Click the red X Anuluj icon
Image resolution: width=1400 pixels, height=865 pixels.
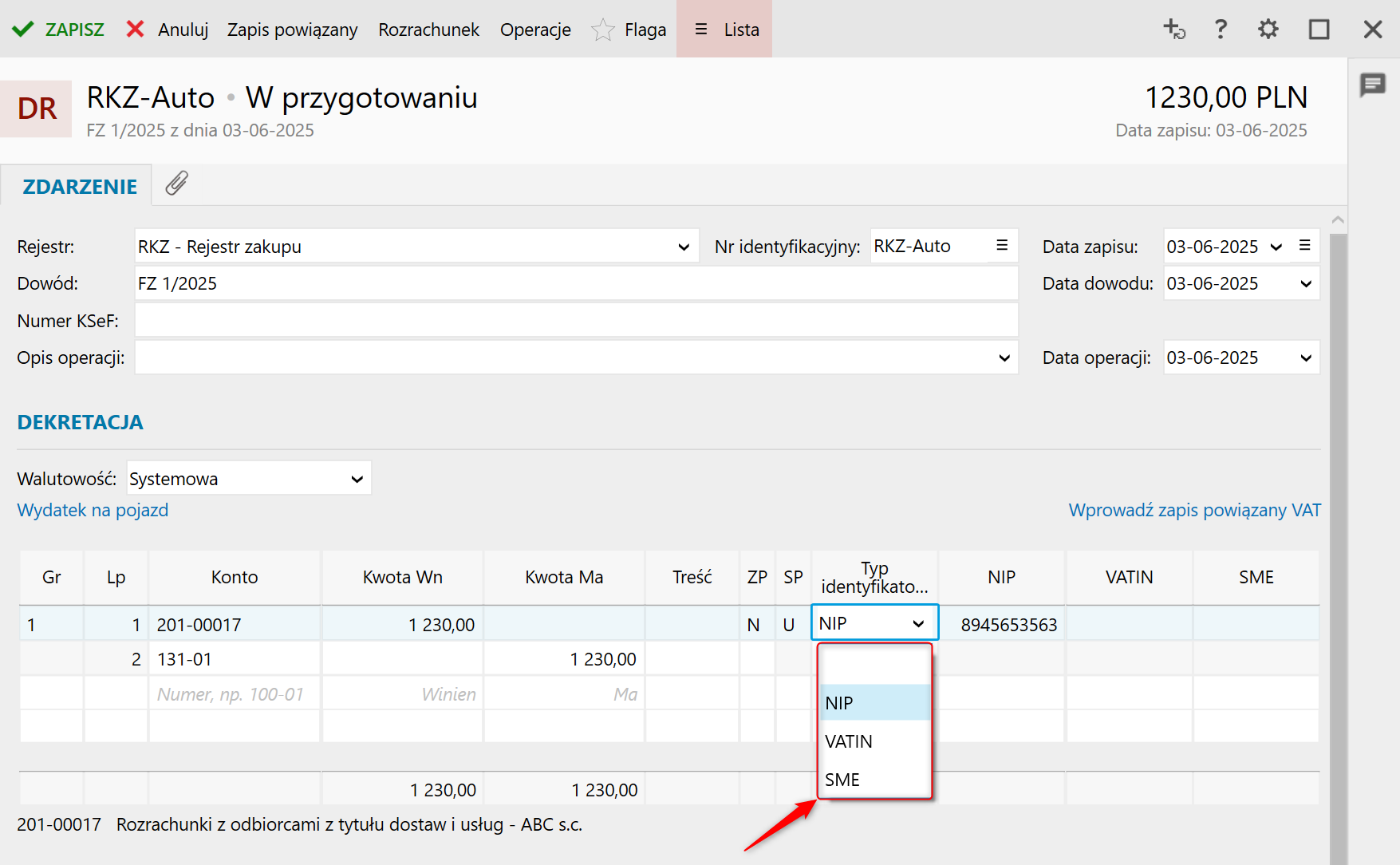point(136,30)
